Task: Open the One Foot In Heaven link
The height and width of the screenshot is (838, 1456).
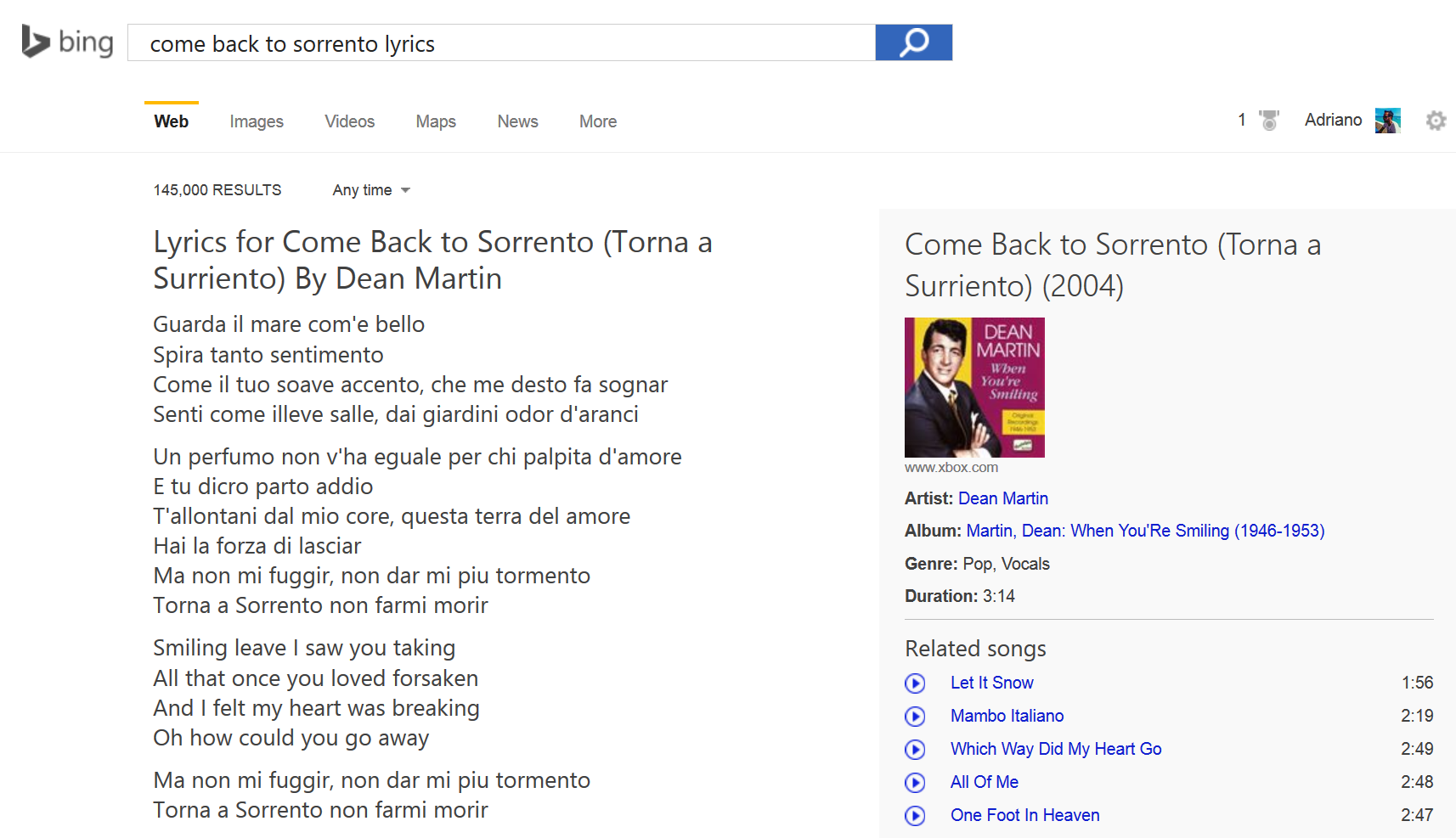Action: (1024, 815)
